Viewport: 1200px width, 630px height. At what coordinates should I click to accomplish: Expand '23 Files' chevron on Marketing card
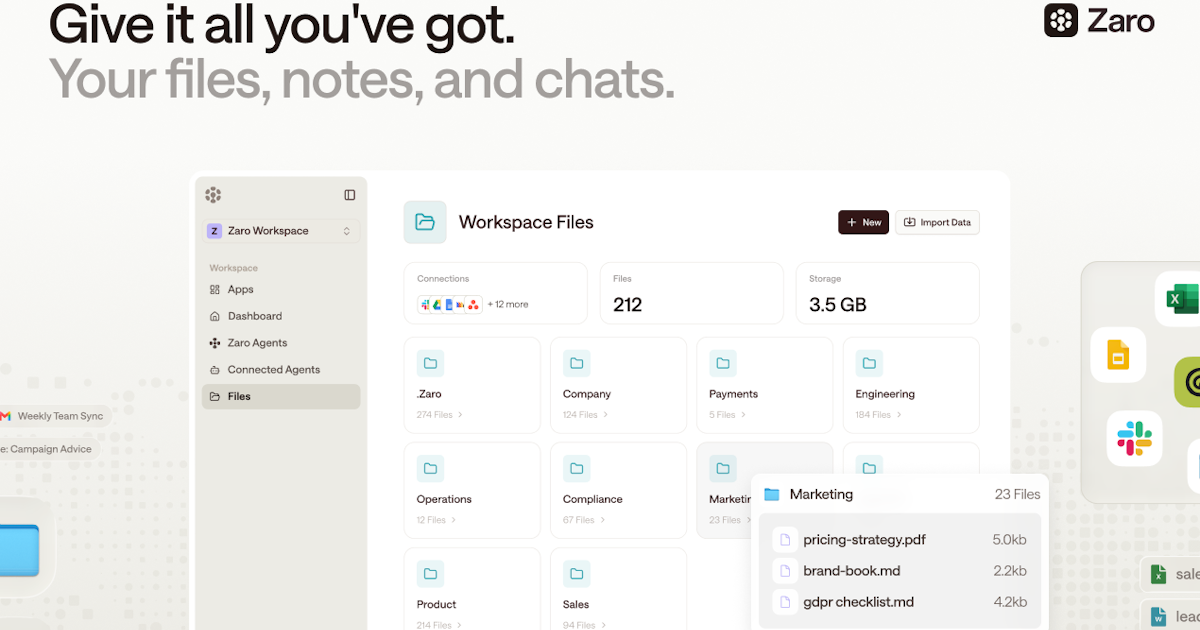747,520
